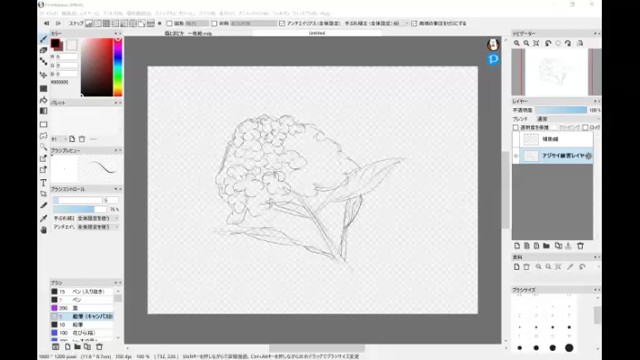640x360 pixels.
Task: Select the Eyedropper tool
Action: point(43,218)
